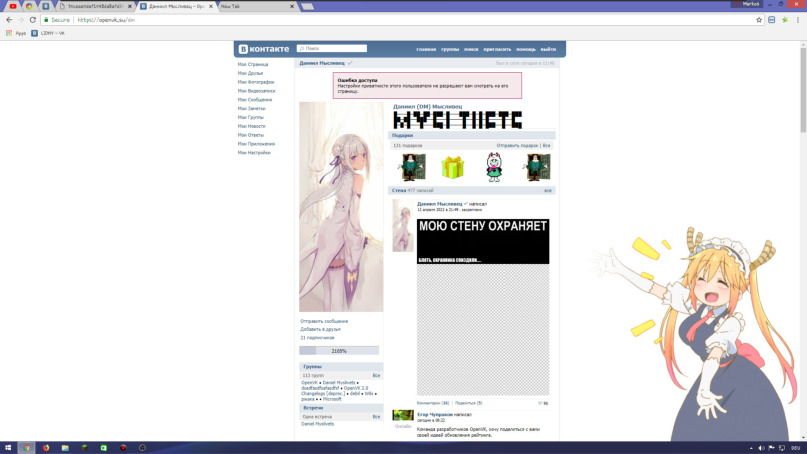Click the ВКонтакте logo

264,49
